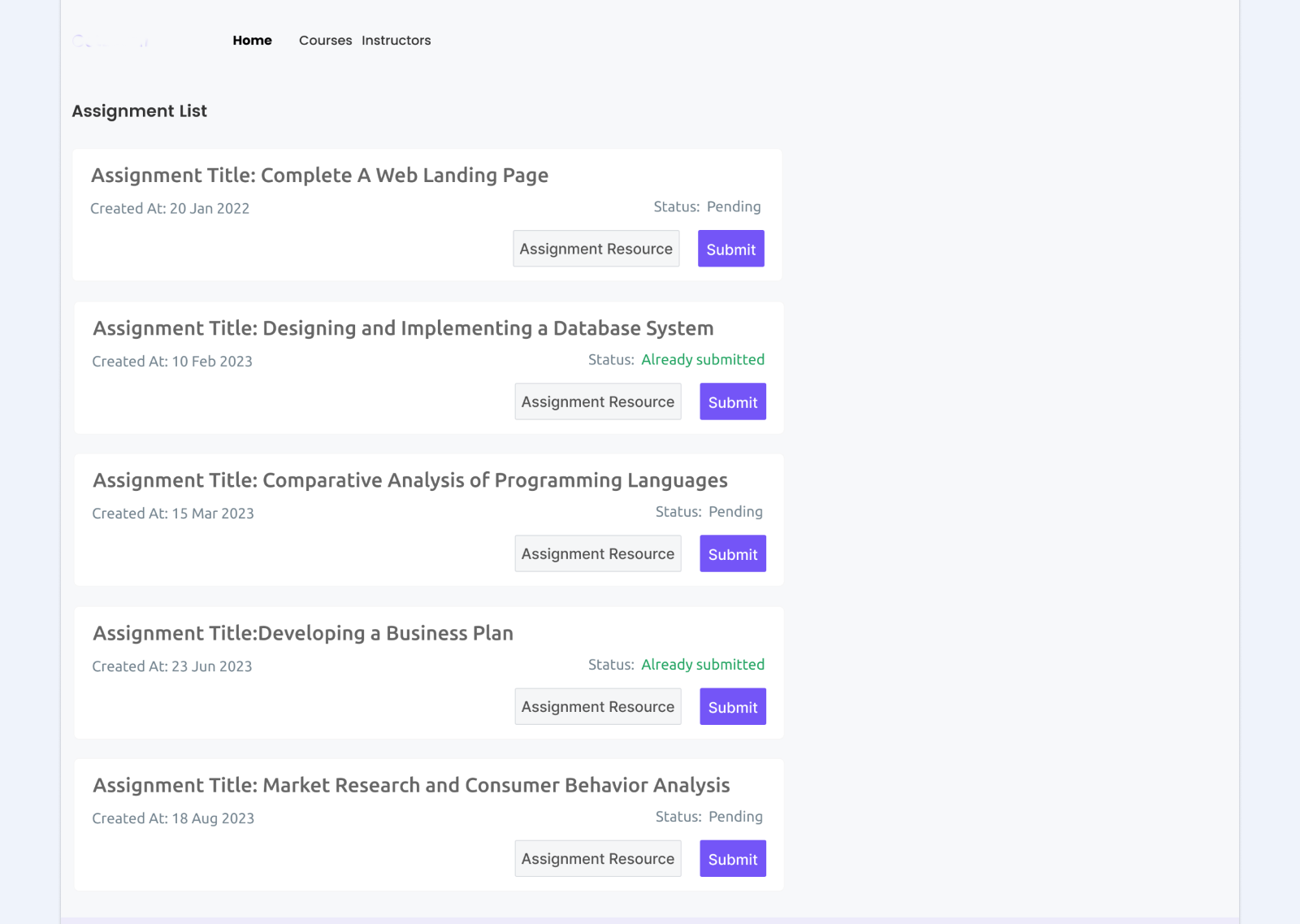Open the Instructors page
This screenshot has width=1300, height=924.
pos(396,40)
